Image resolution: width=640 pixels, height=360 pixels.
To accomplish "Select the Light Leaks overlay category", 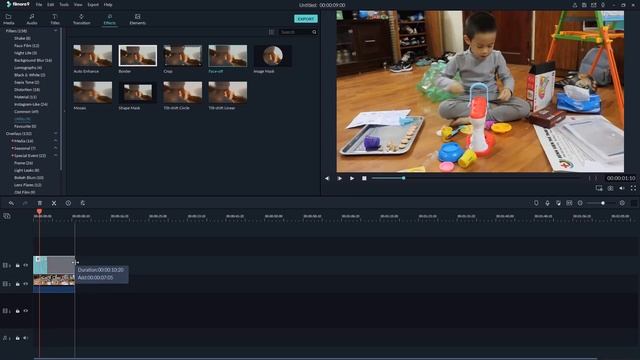I will (27, 170).
